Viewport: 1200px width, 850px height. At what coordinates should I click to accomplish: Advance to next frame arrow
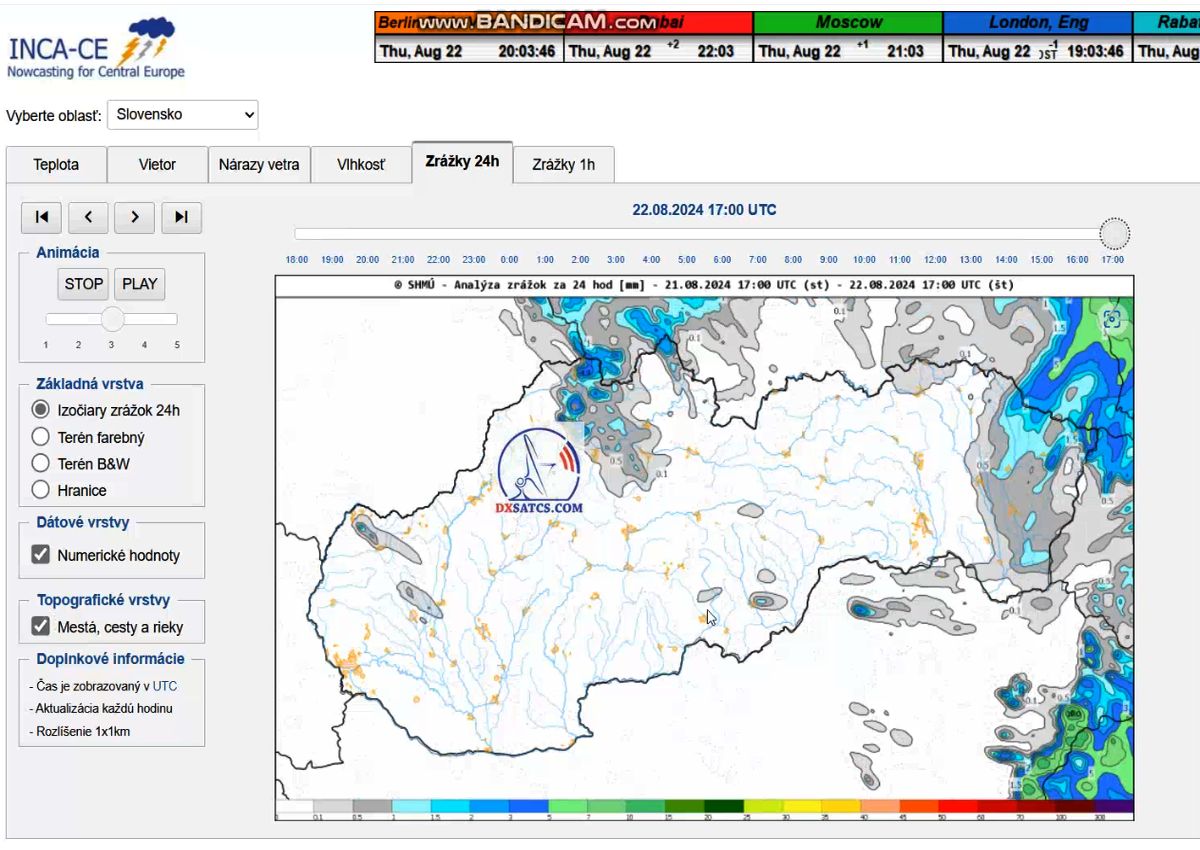pos(134,217)
